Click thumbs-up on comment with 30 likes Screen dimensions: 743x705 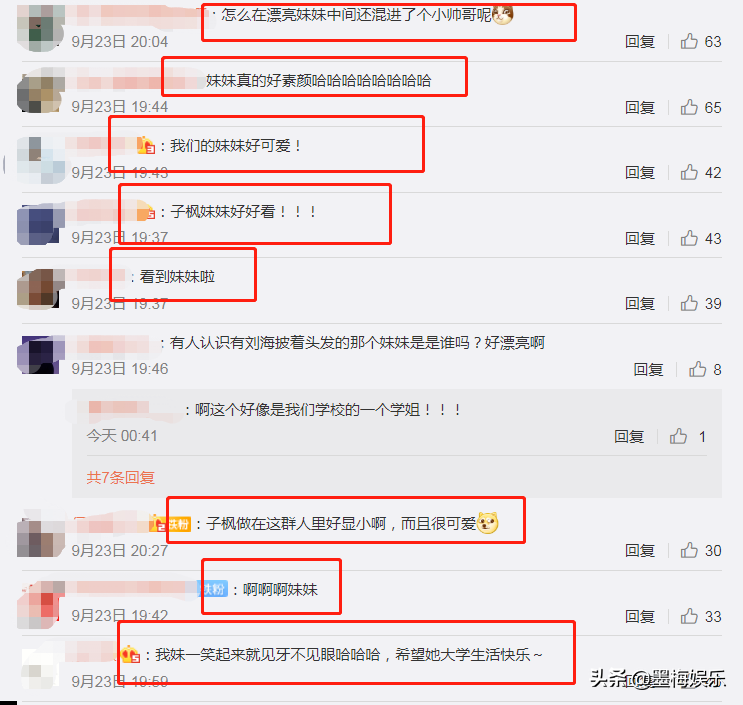(689, 551)
